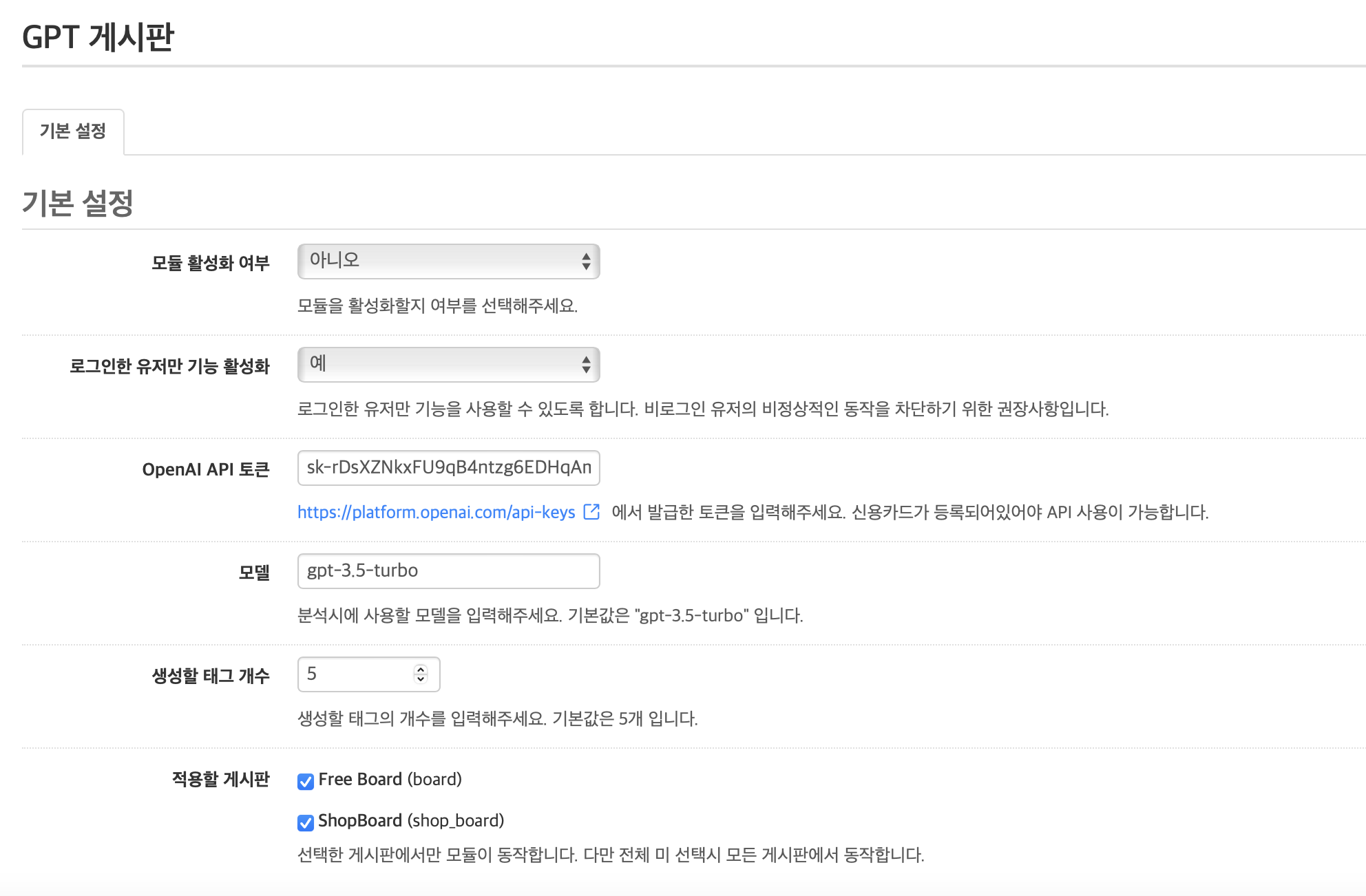Uncheck the Free Board (board) checkbox

point(307,780)
